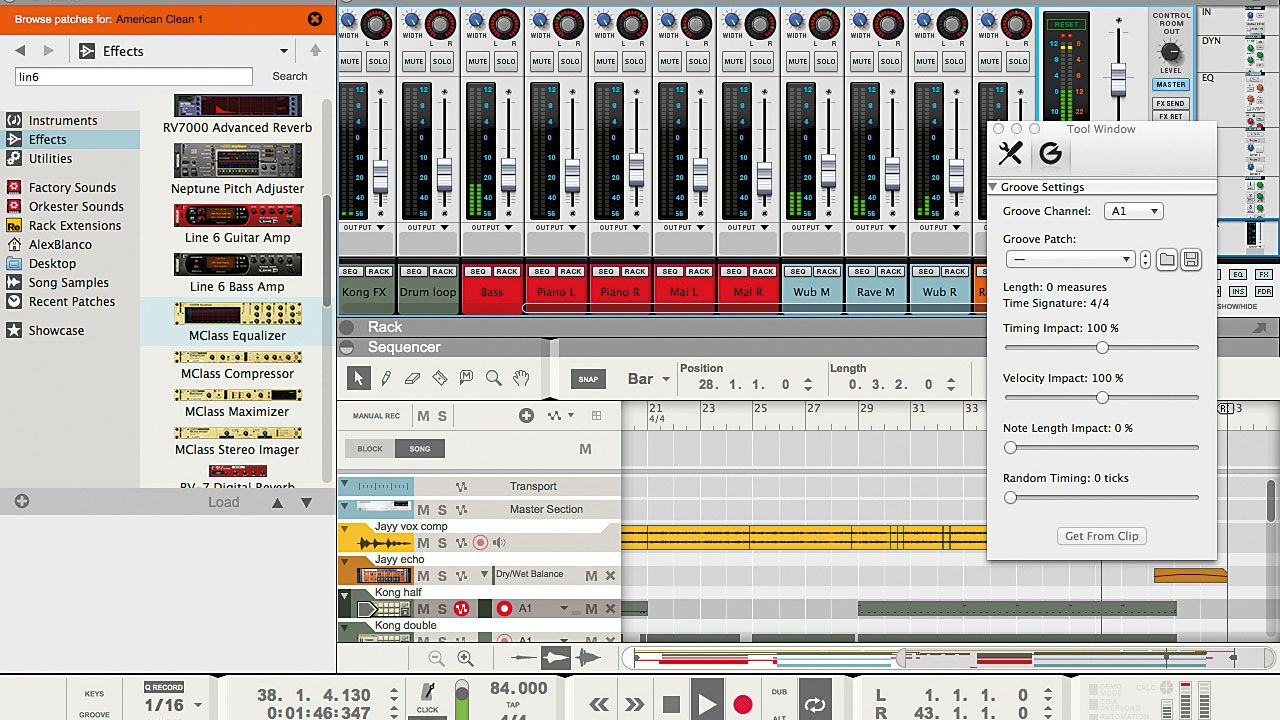Open Showcase in browser sidebar
The width and height of the screenshot is (1280, 720).
point(57,330)
